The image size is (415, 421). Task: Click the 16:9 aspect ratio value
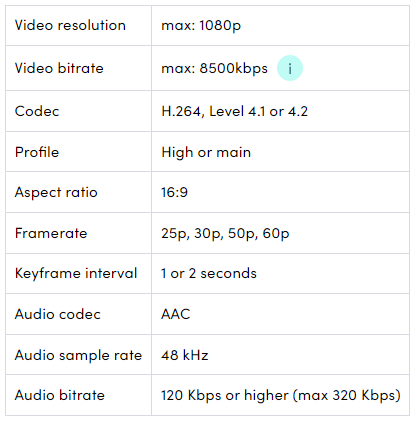(x=174, y=192)
